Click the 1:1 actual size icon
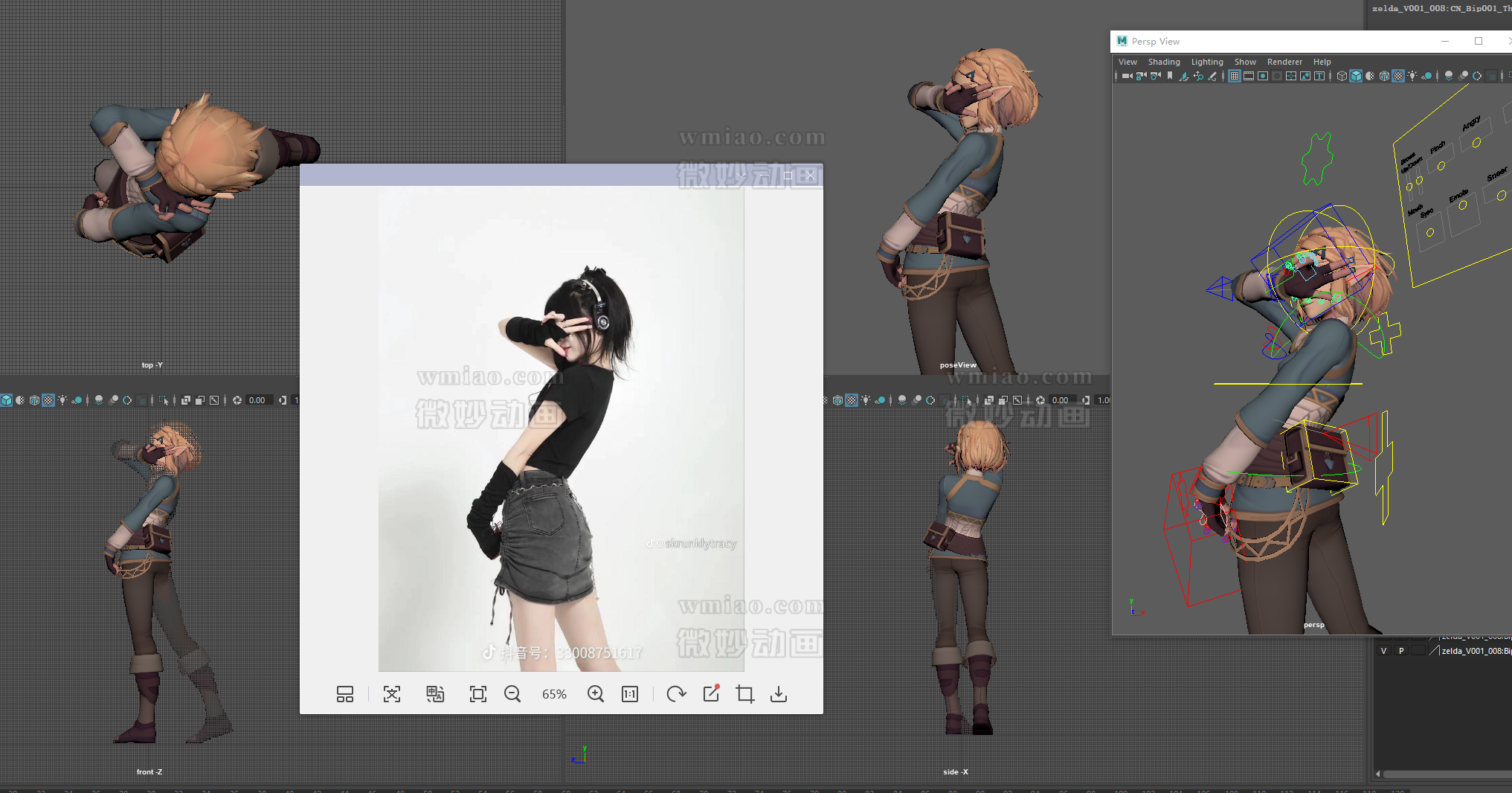The width and height of the screenshot is (1512, 793). (x=630, y=694)
